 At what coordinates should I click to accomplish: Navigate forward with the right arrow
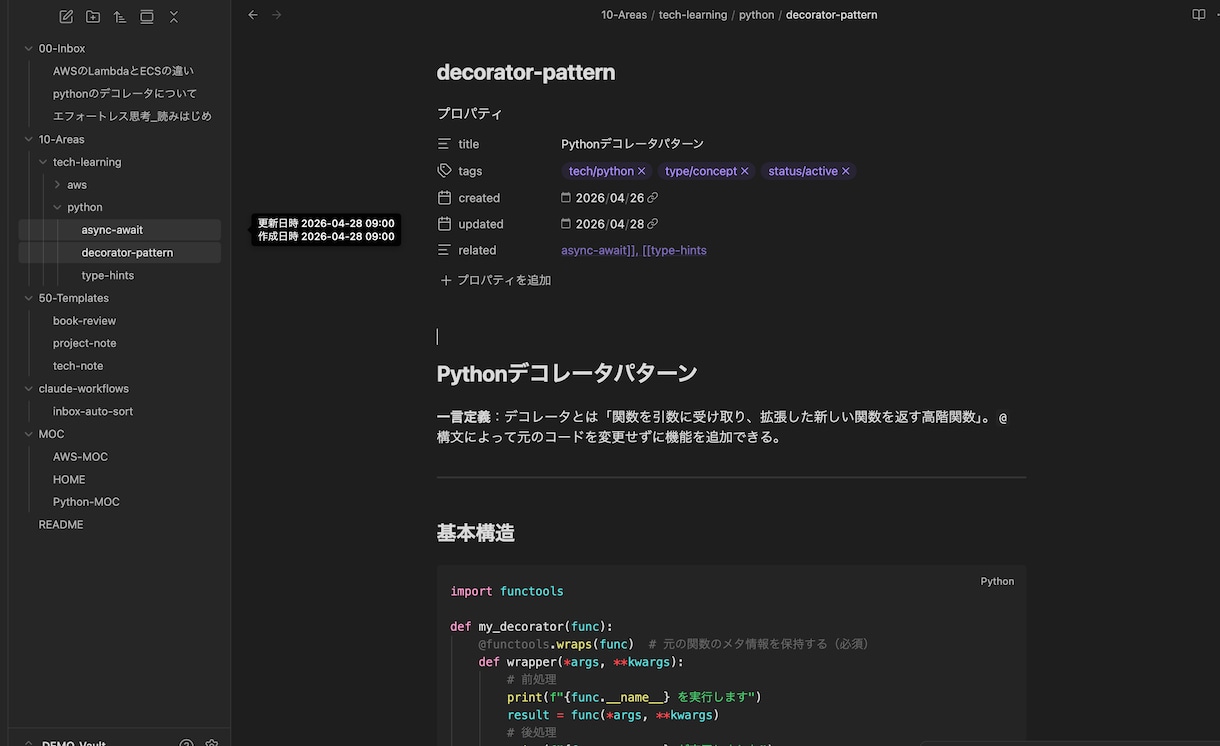[277, 15]
